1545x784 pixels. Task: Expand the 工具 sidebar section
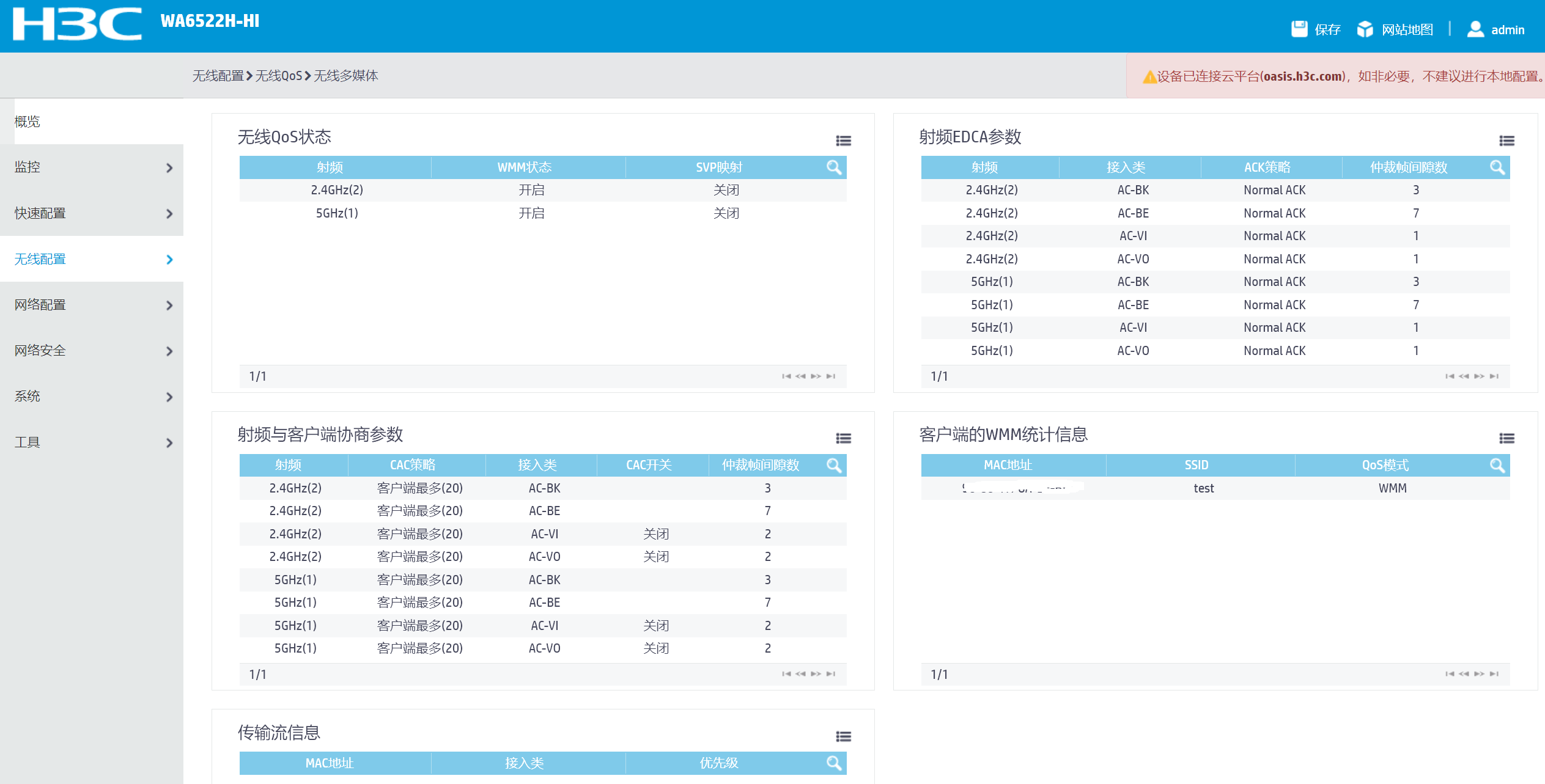click(x=169, y=442)
